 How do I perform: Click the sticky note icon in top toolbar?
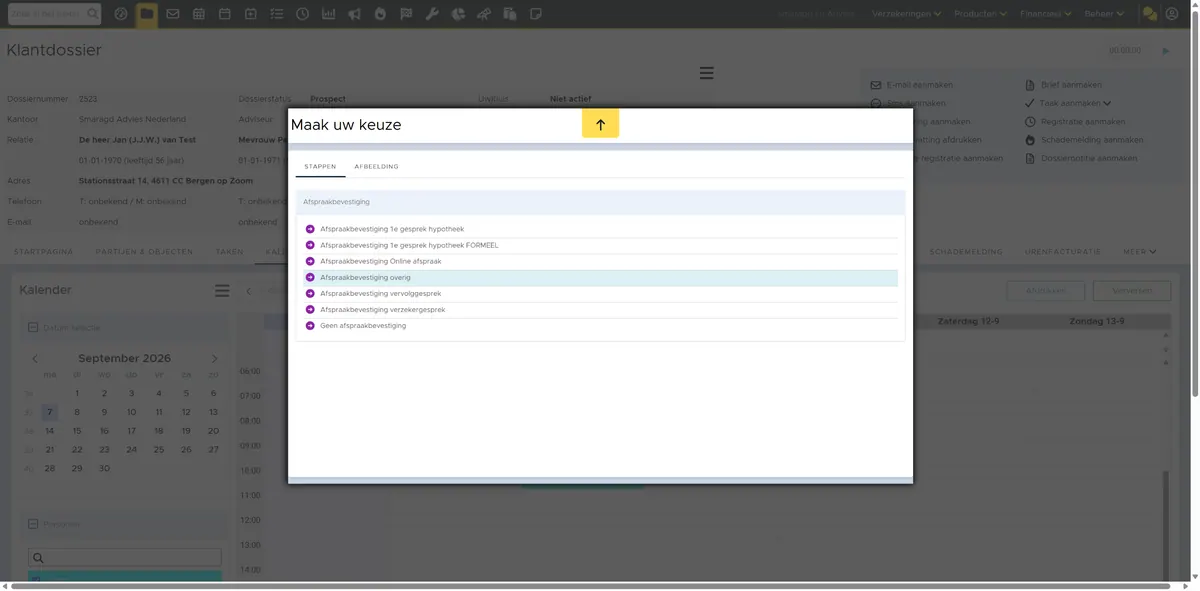click(536, 14)
